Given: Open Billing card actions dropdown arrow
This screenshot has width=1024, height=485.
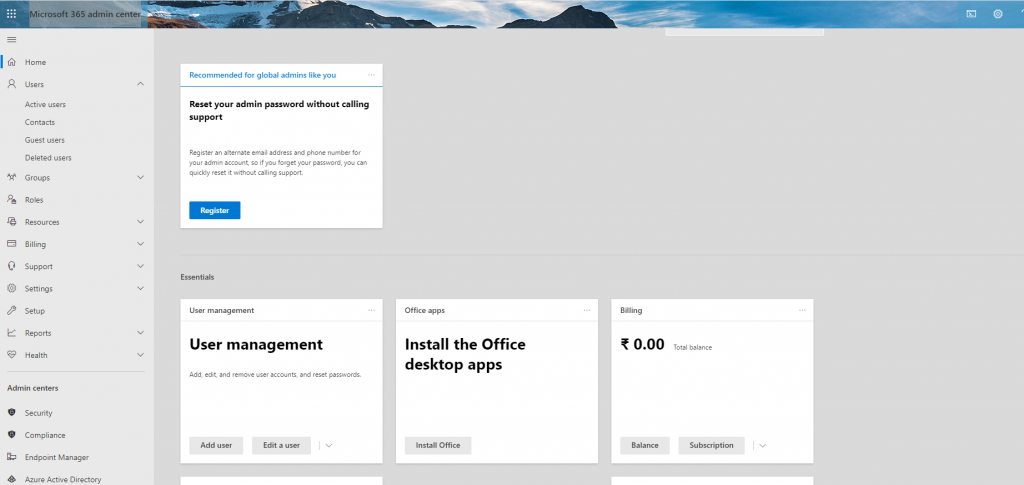Looking at the screenshot, I should pos(762,446).
